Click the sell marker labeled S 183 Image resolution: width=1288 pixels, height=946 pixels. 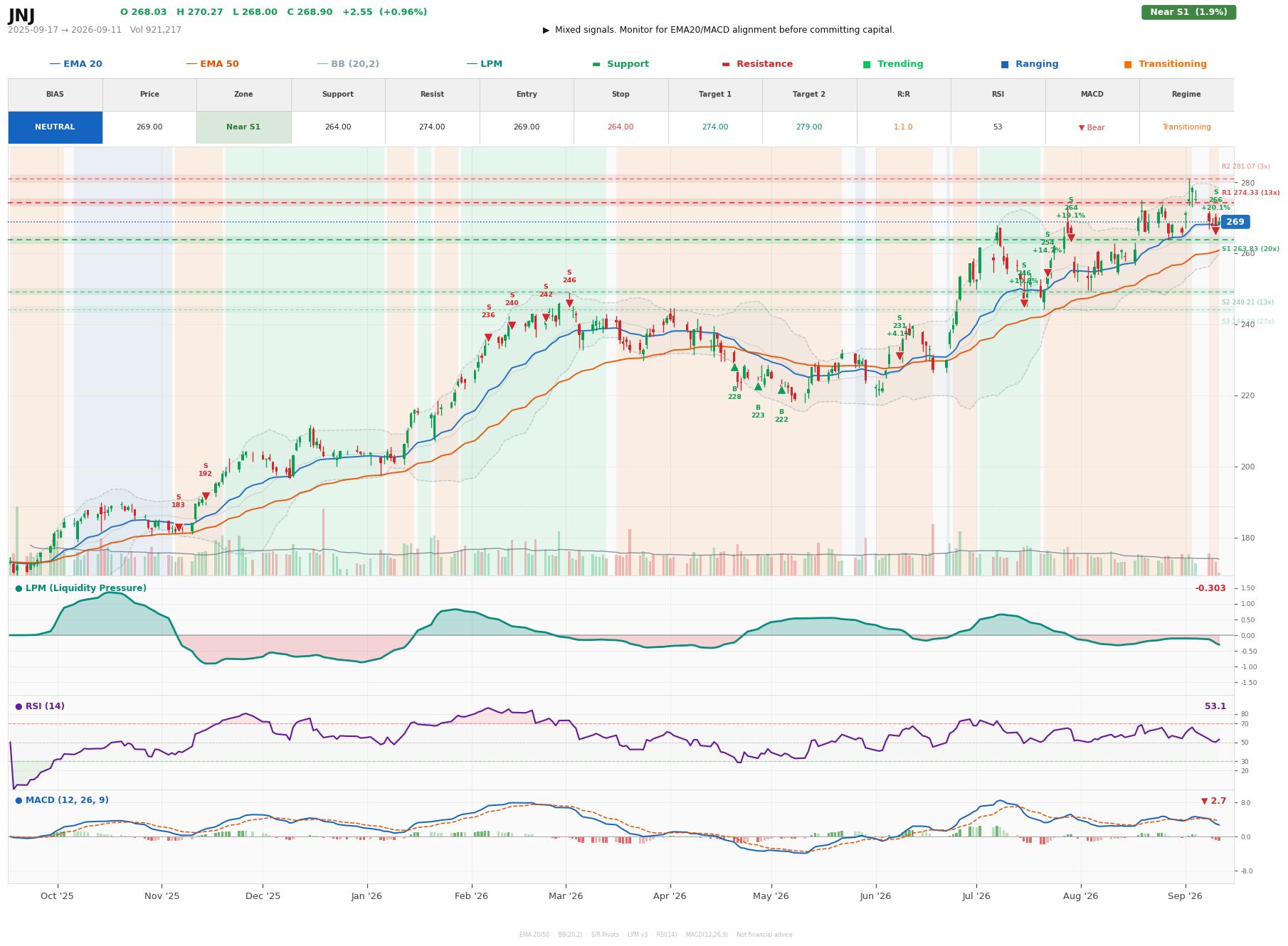click(179, 527)
